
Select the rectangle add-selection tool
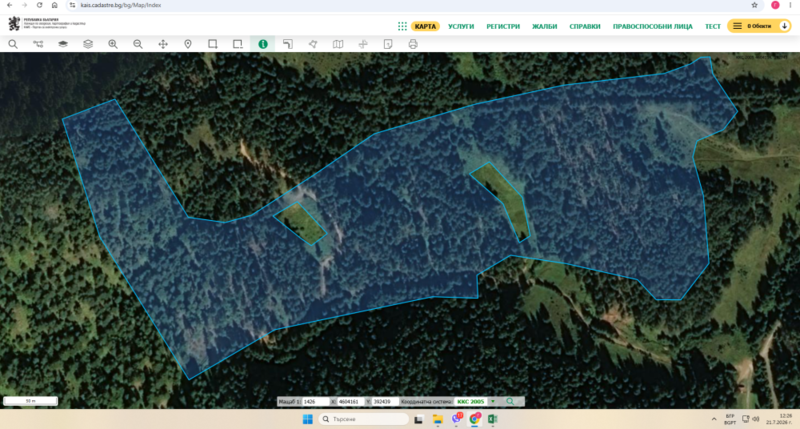pyautogui.click(x=213, y=44)
